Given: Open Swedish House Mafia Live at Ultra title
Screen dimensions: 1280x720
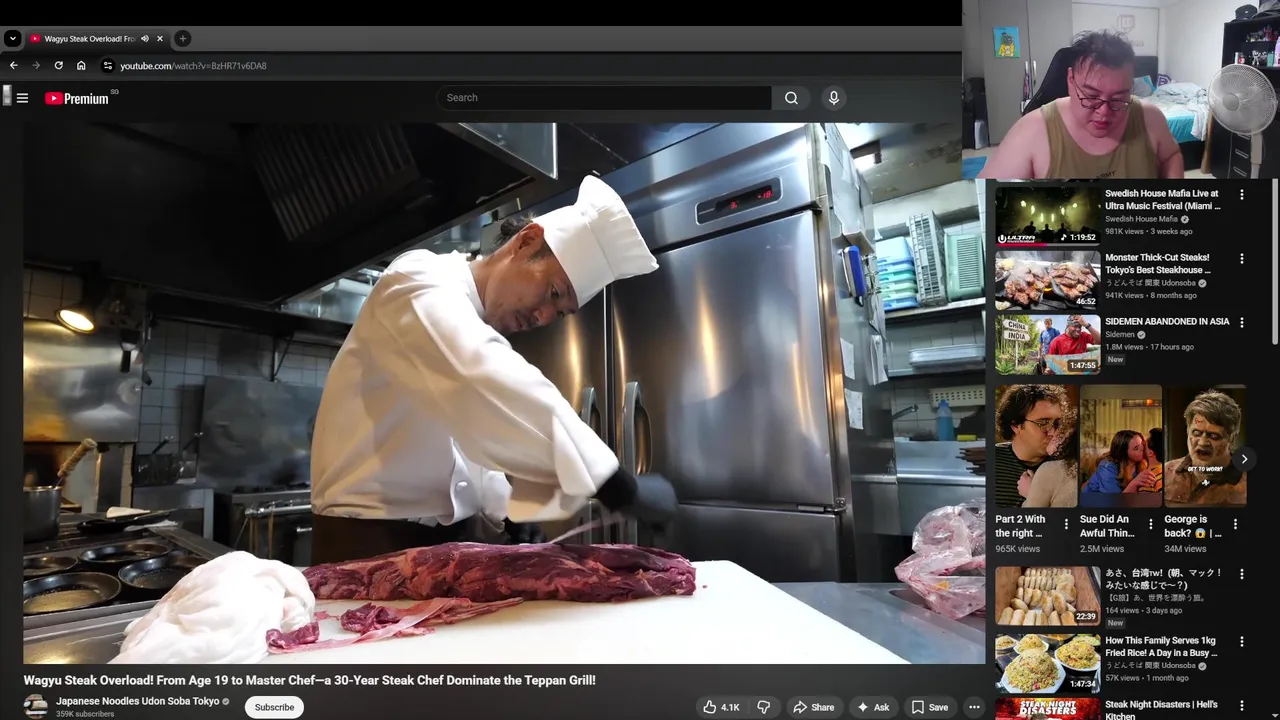Looking at the screenshot, I should coord(1162,200).
